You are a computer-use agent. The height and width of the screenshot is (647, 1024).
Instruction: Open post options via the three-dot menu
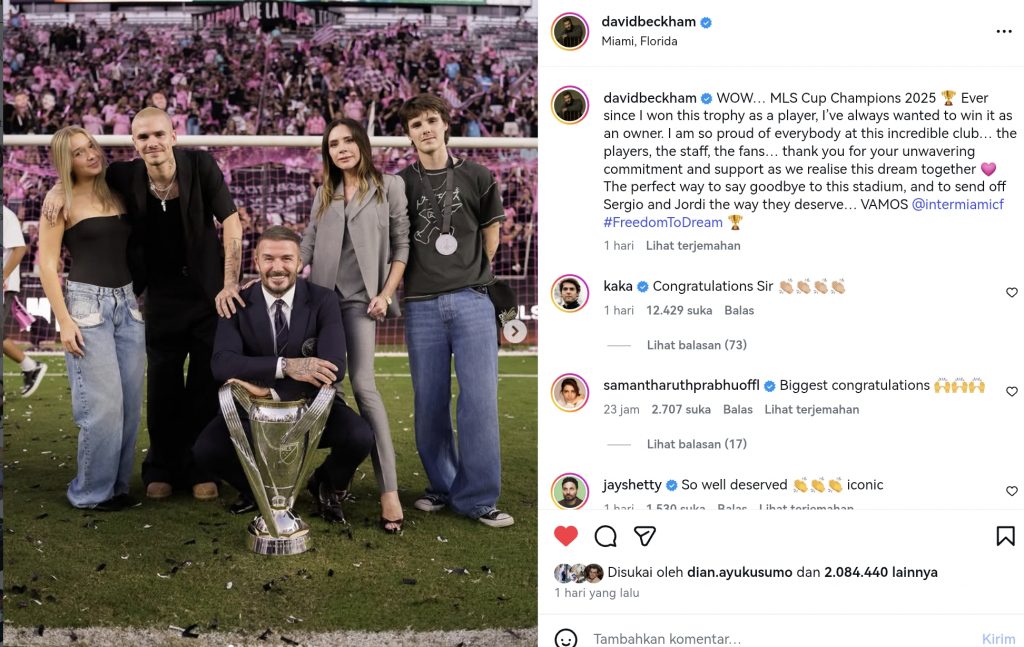1004,30
